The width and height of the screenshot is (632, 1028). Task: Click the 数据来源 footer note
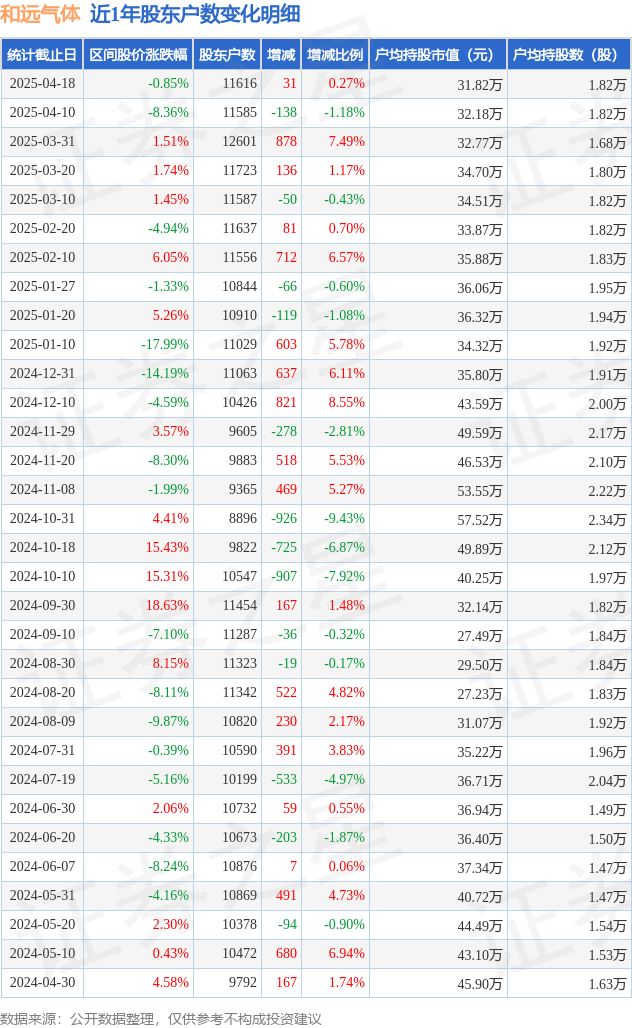[x=161, y=1018]
